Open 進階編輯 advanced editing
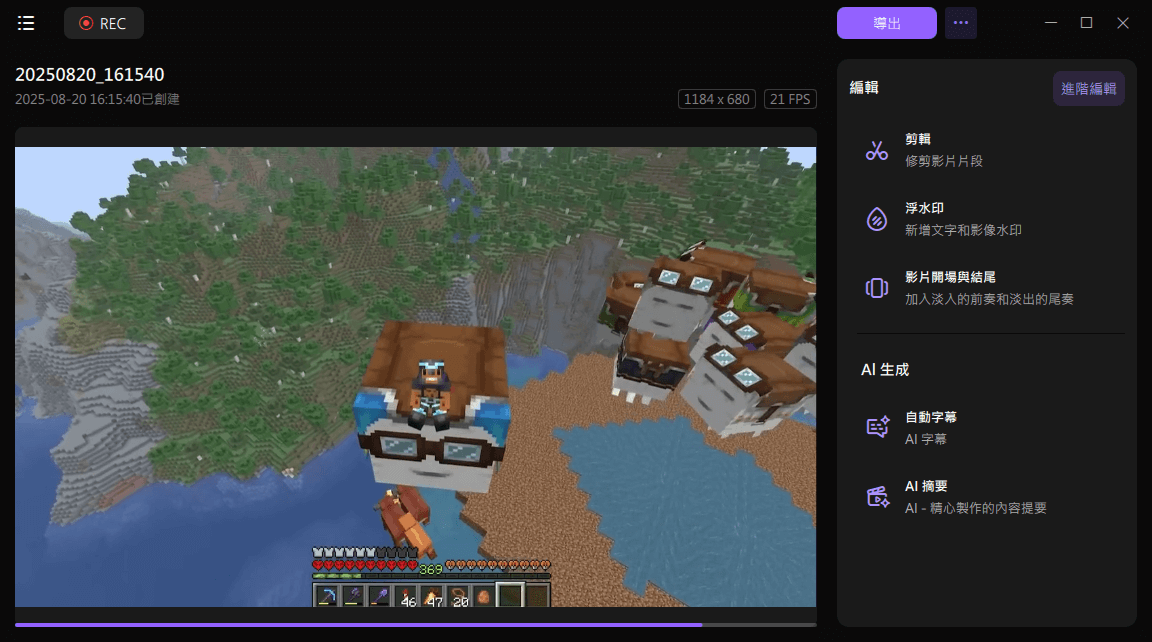Viewport: 1152px width, 642px height. tap(1088, 89)
